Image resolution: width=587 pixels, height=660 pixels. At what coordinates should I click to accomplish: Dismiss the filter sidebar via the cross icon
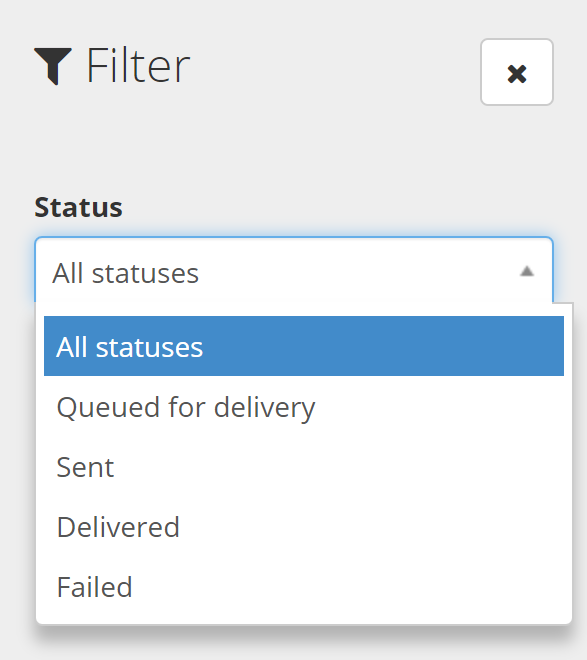pyautogui.click(x=517, y=72)
